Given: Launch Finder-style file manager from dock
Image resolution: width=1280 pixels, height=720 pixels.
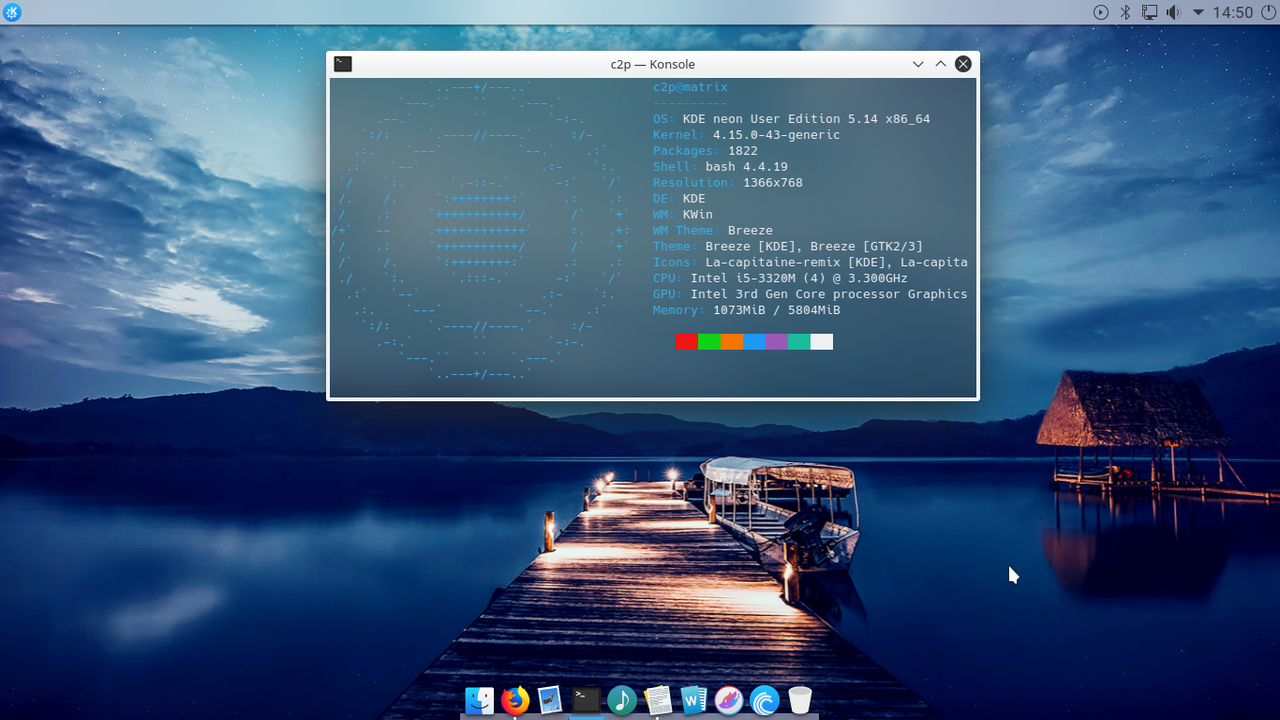Looking at the screenshot, I should coord(480,700).
